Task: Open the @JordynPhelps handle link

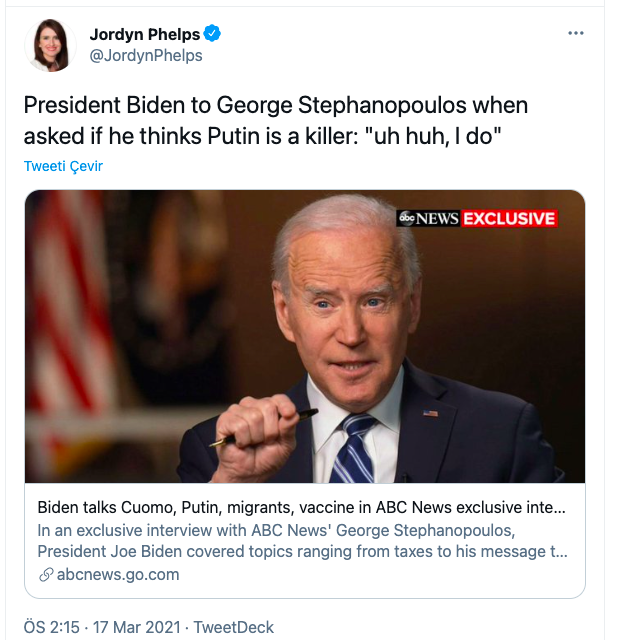Action: (146, 56)
